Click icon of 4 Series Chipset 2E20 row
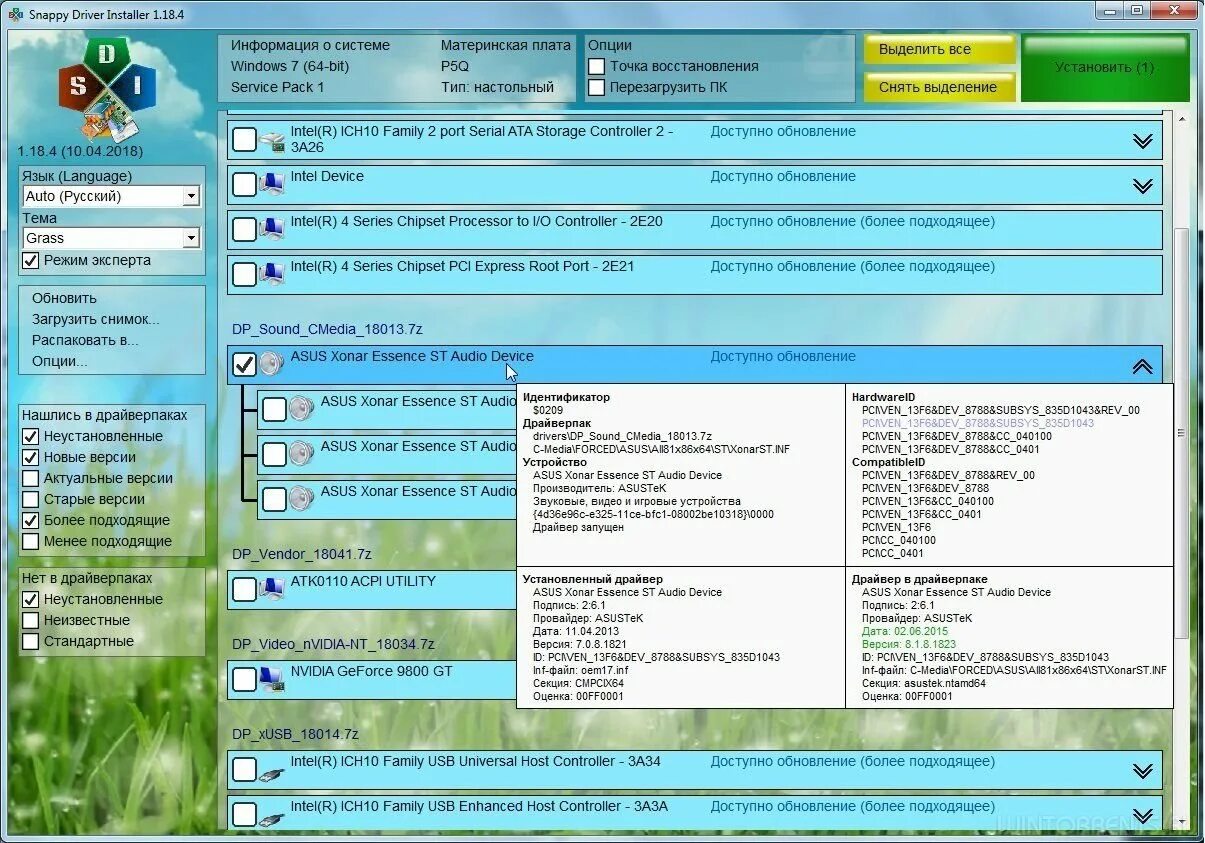 (271, 230)
